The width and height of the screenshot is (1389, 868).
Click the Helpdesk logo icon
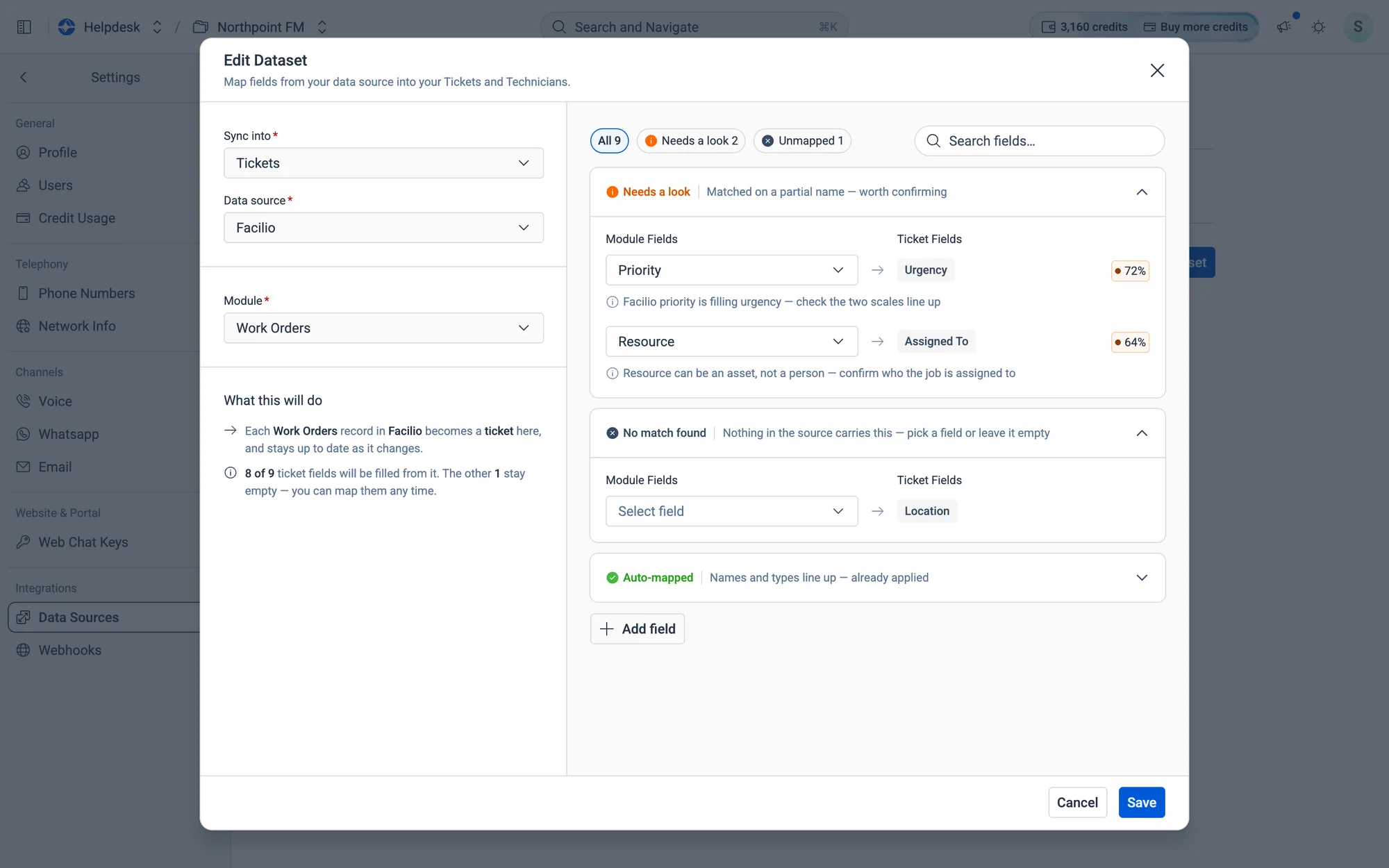click(x=67, y=27)
